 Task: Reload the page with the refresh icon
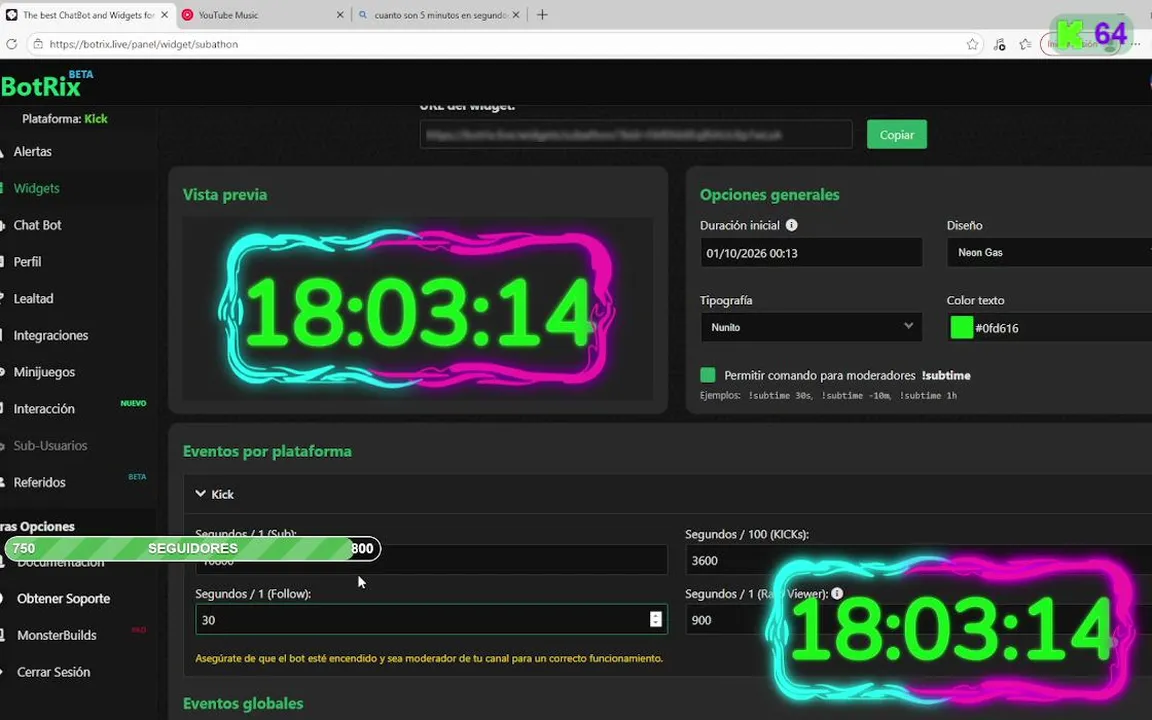tap(12, 44)
